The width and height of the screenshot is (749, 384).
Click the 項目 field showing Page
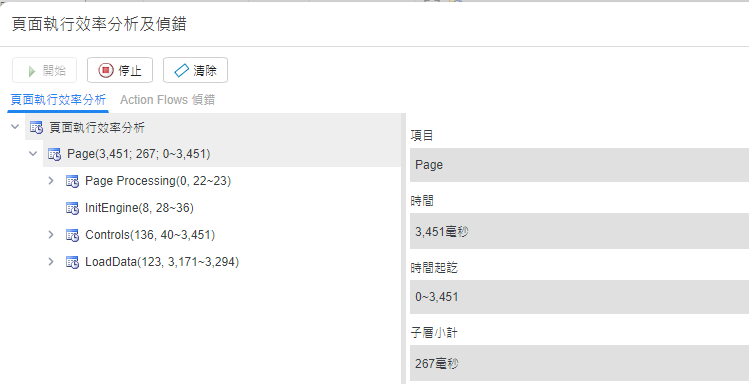(x=579, y=165)
